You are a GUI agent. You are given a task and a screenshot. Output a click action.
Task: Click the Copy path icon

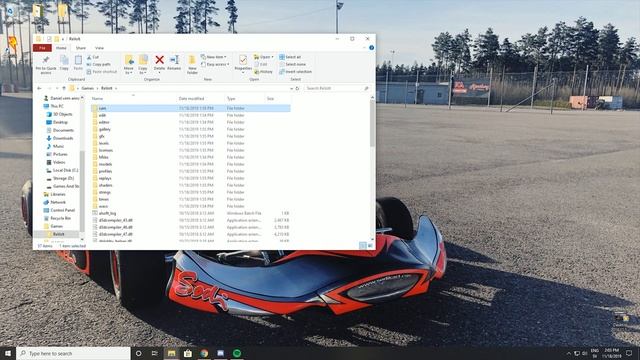click(89, 64)
